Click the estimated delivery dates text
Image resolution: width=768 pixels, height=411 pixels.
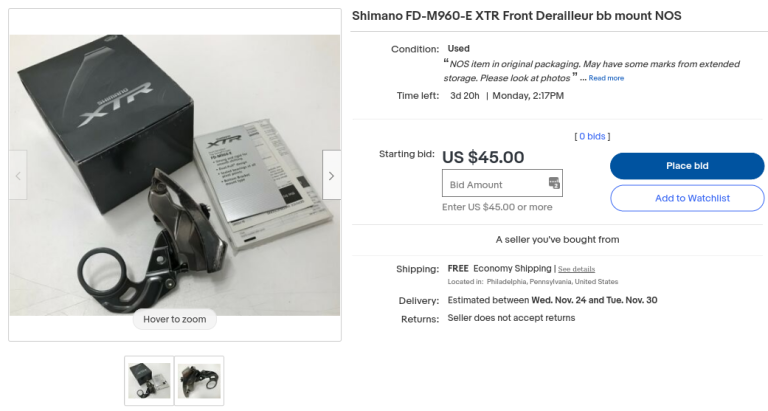552,300
